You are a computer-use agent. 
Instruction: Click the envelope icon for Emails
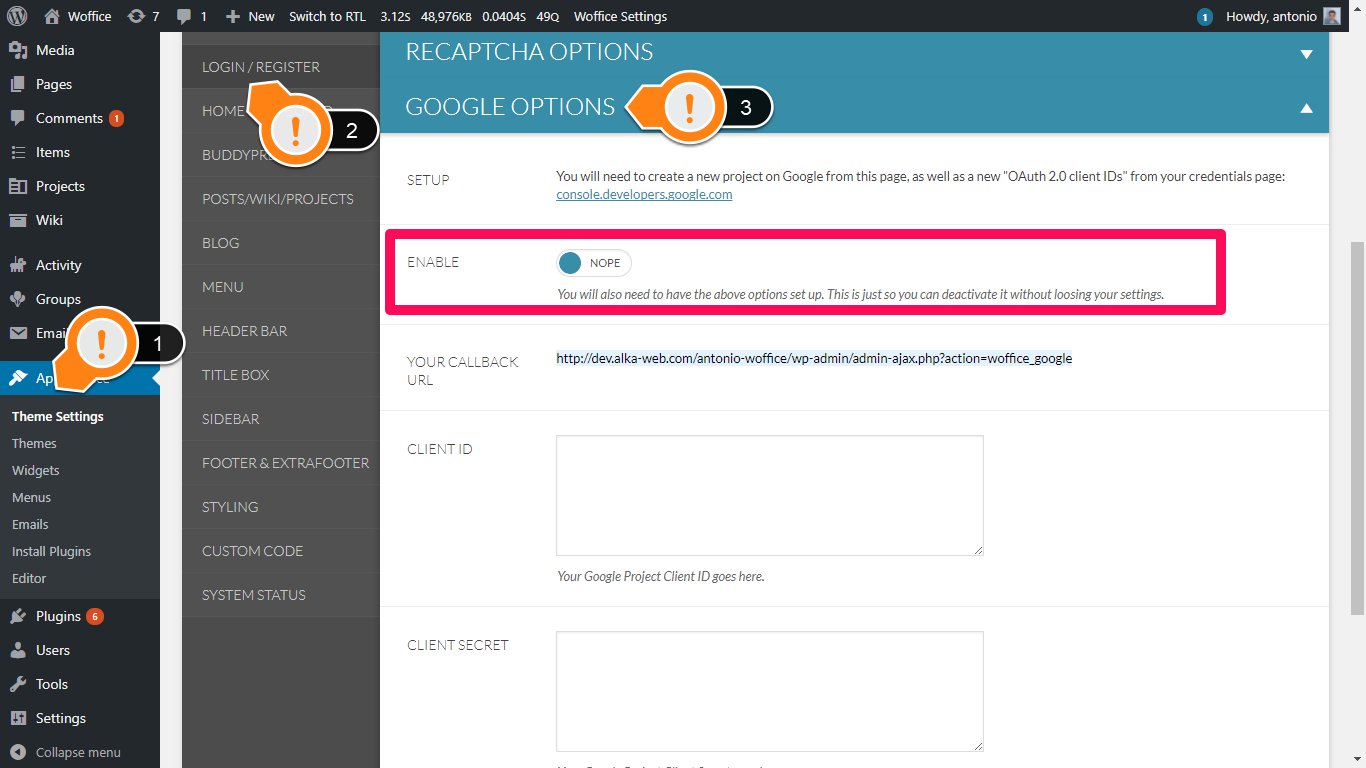coord(18,333)
